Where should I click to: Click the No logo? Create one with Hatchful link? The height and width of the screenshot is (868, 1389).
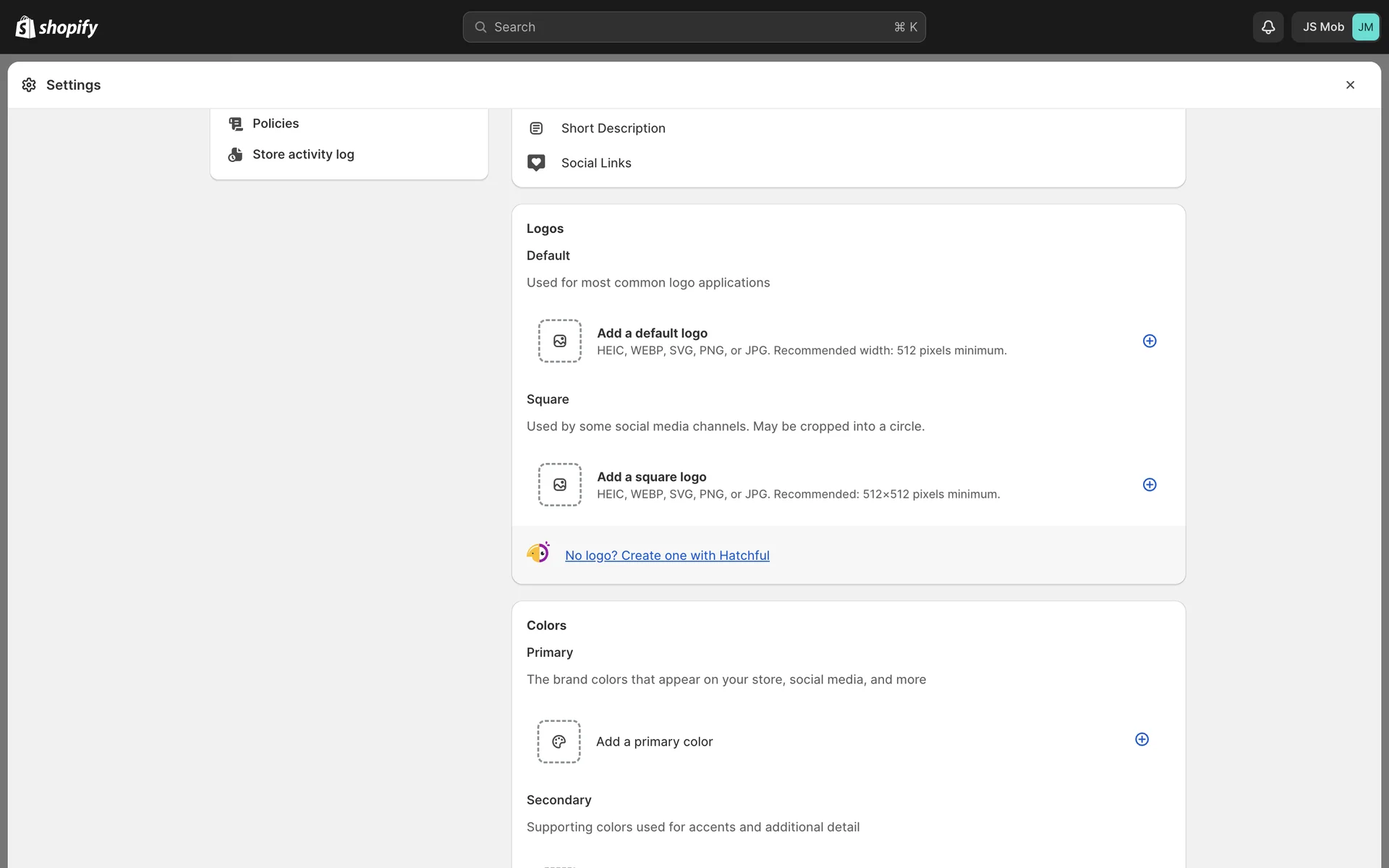tap(666, 556)
